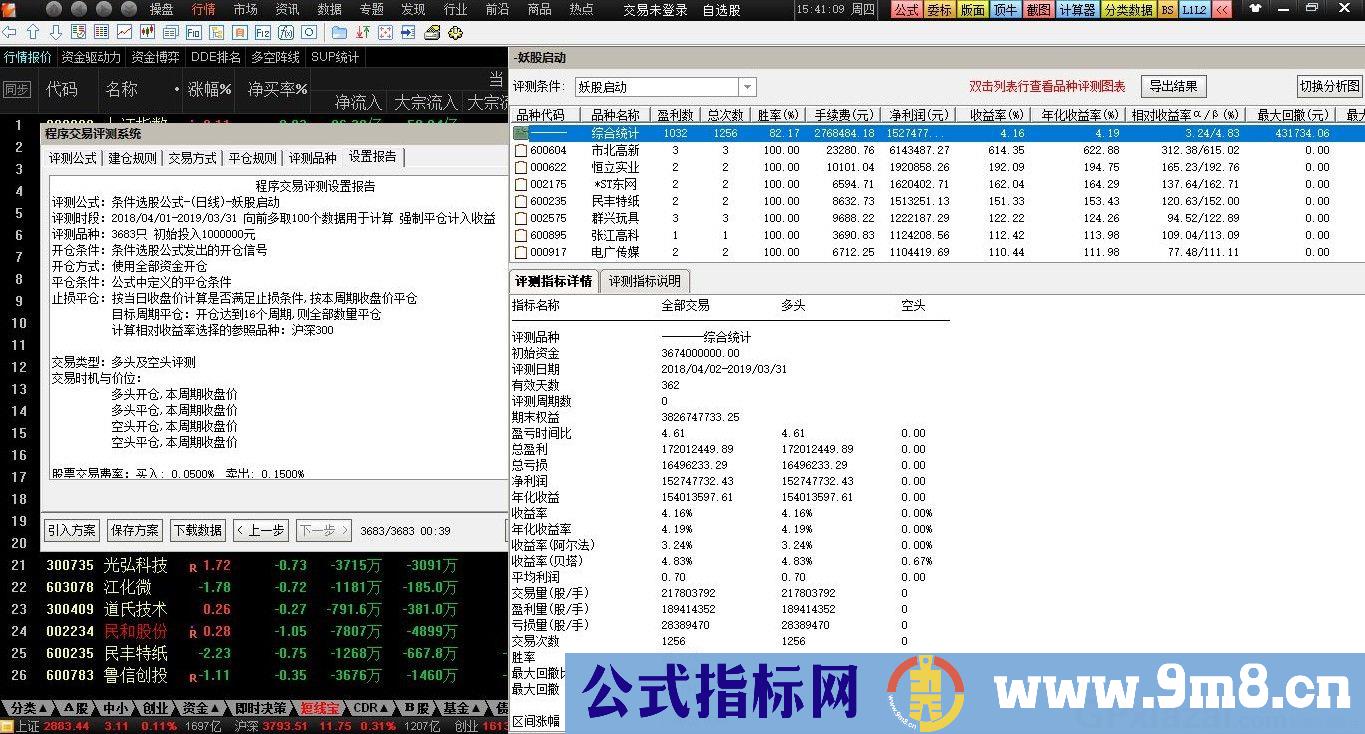Screen dimensions: 1365x734
Task: Open the 评测条件 dropdown showing 妖股启动
Action: pyautogui.click(x=746, y=86)
